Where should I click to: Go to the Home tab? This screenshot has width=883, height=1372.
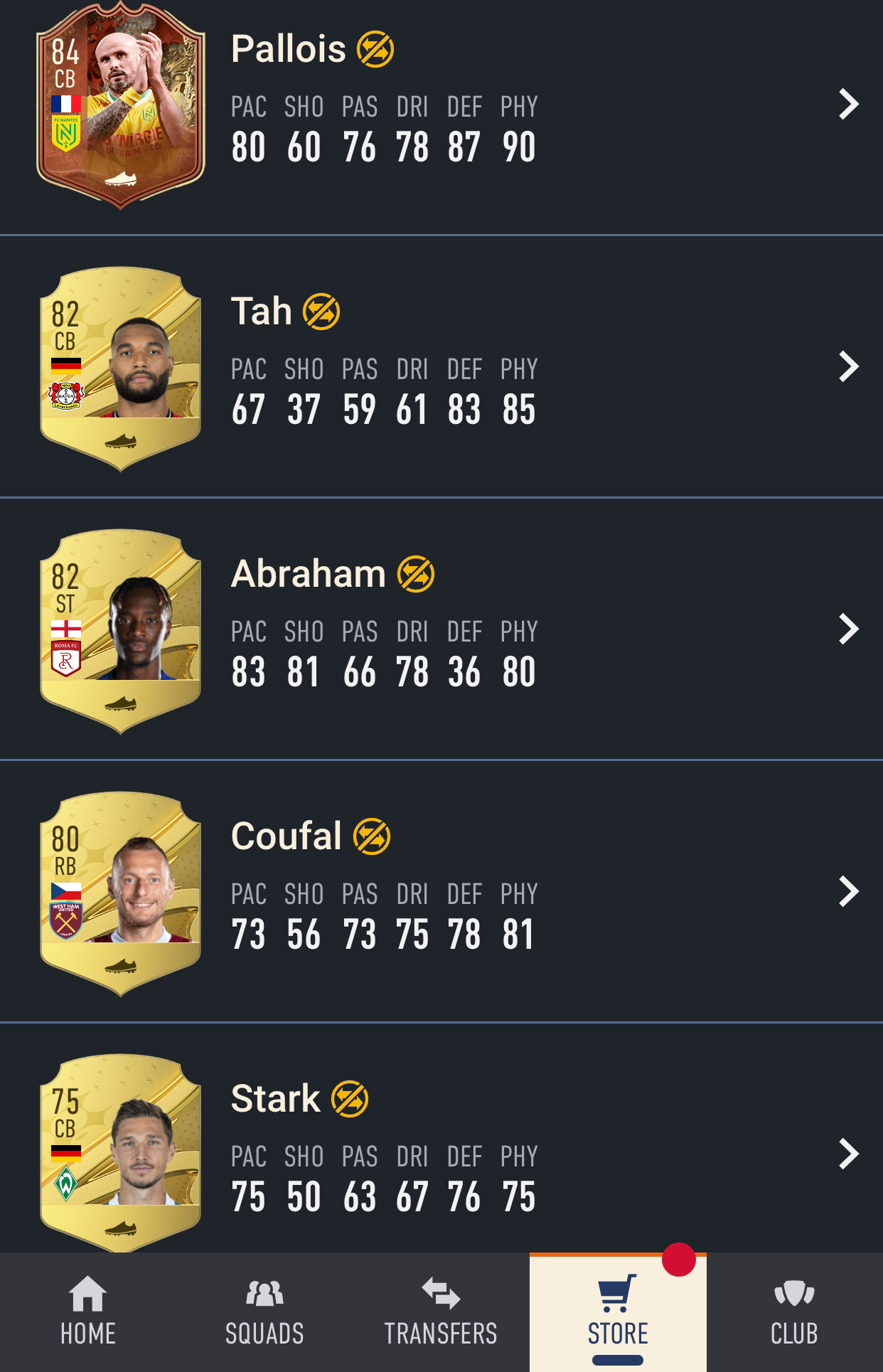pyautogui.click(x=88, y=1312)
